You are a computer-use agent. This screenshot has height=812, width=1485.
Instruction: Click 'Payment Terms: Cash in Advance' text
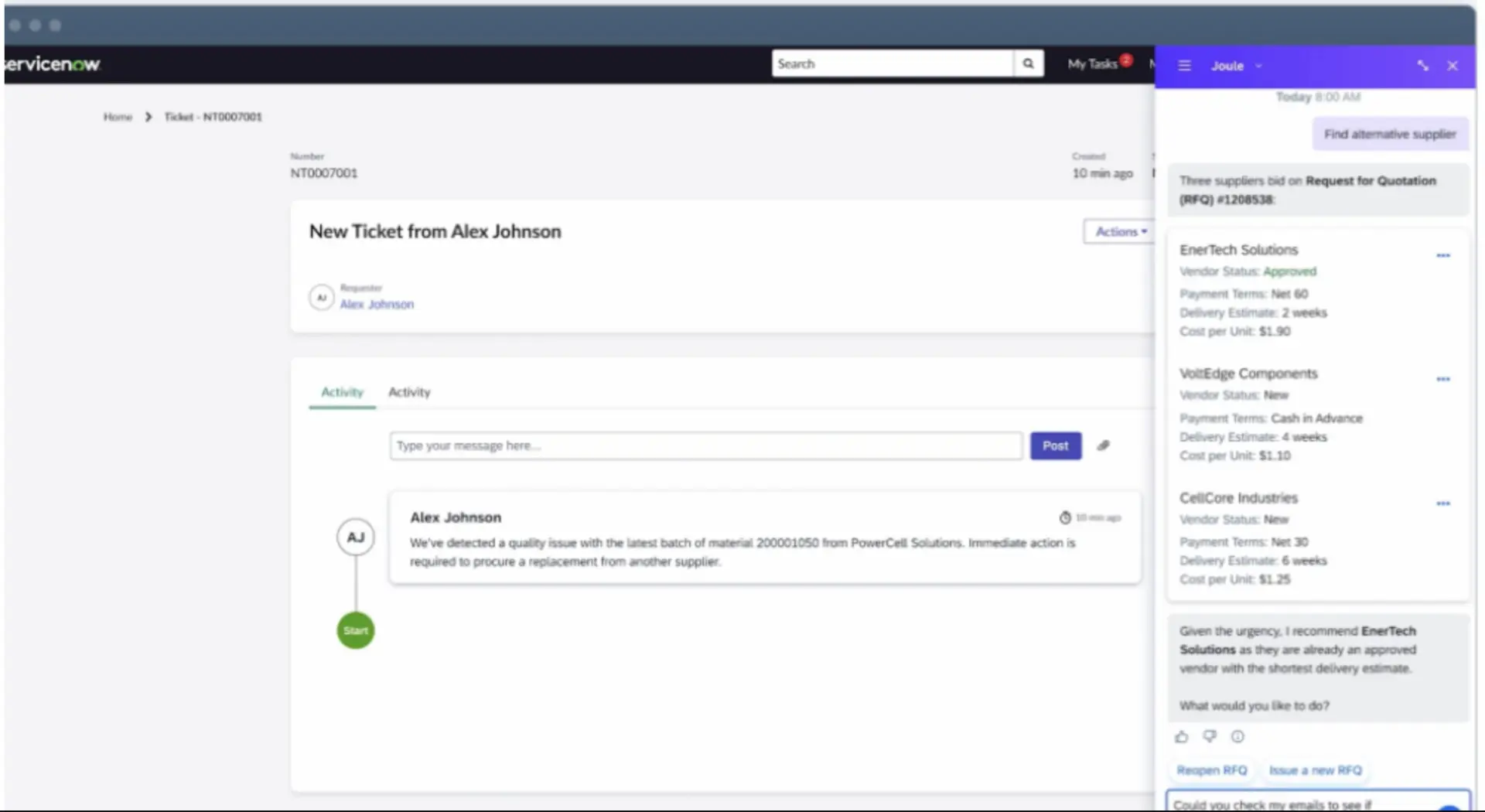pyautogui.click(x=1271, y=418)
